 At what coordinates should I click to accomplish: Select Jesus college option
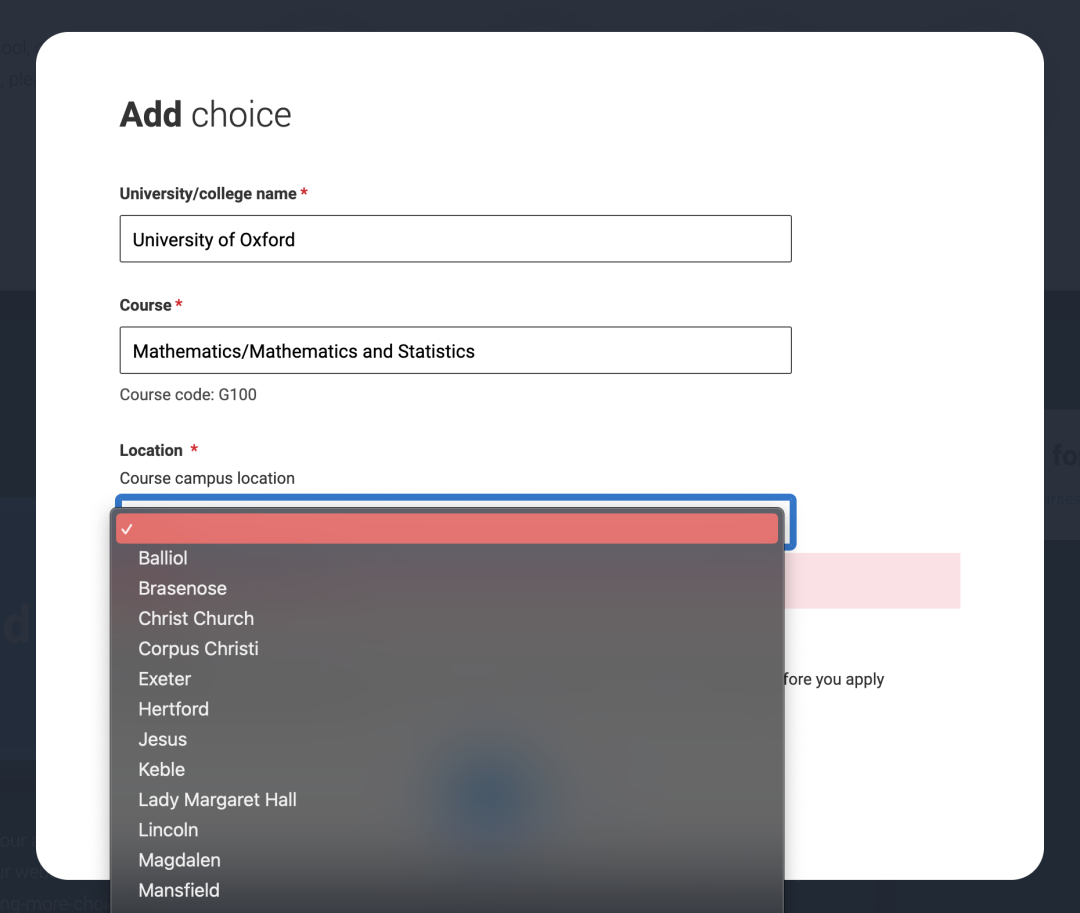pos(447,740)
